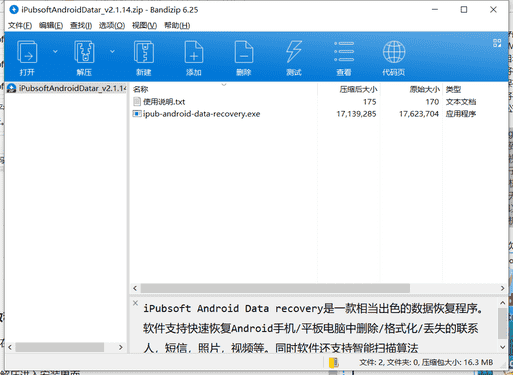
Task: Click the comment panel scroll-down arrow
Action: (503, 347)
